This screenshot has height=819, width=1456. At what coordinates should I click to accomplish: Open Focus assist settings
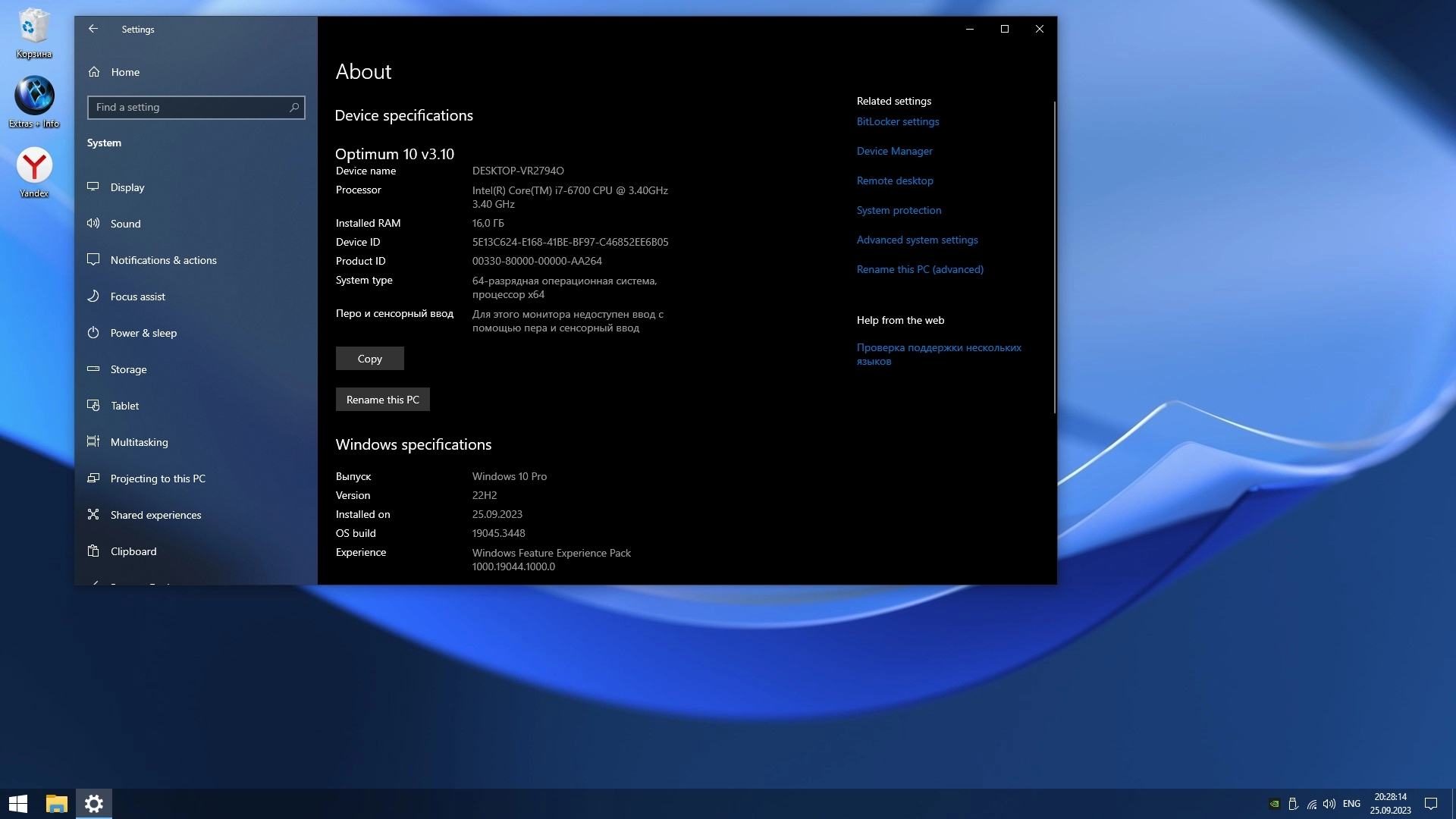137,297
